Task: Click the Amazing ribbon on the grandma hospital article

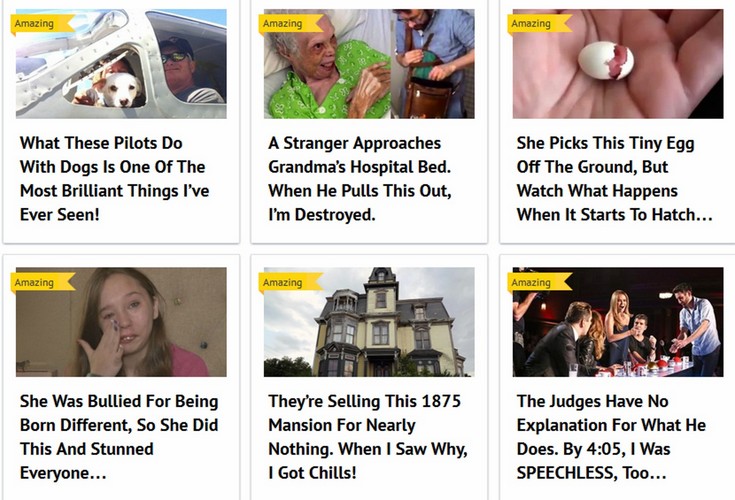Action: (x=291, y=23)
